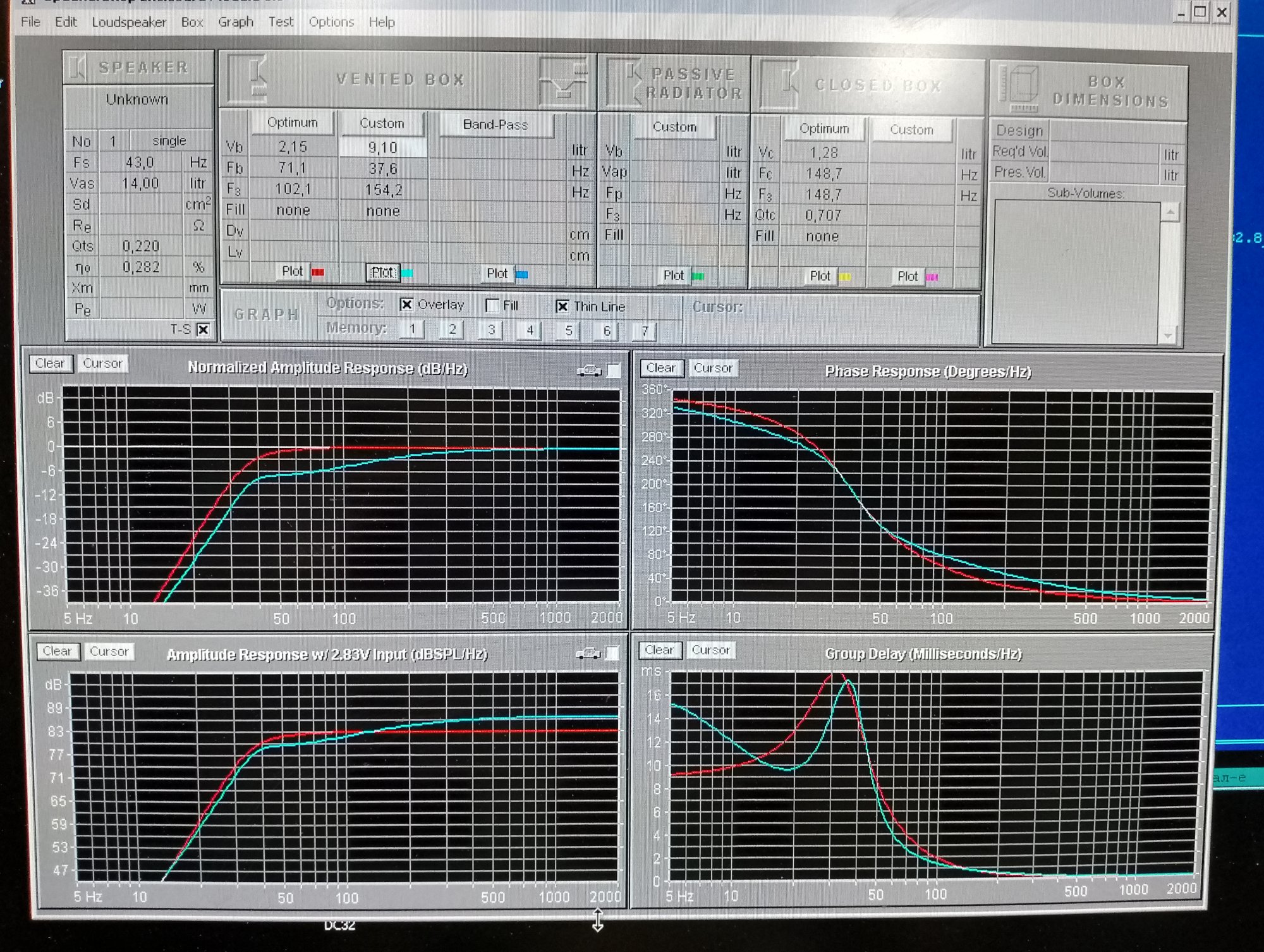Click the vented box speaker icon

(247, 78)
